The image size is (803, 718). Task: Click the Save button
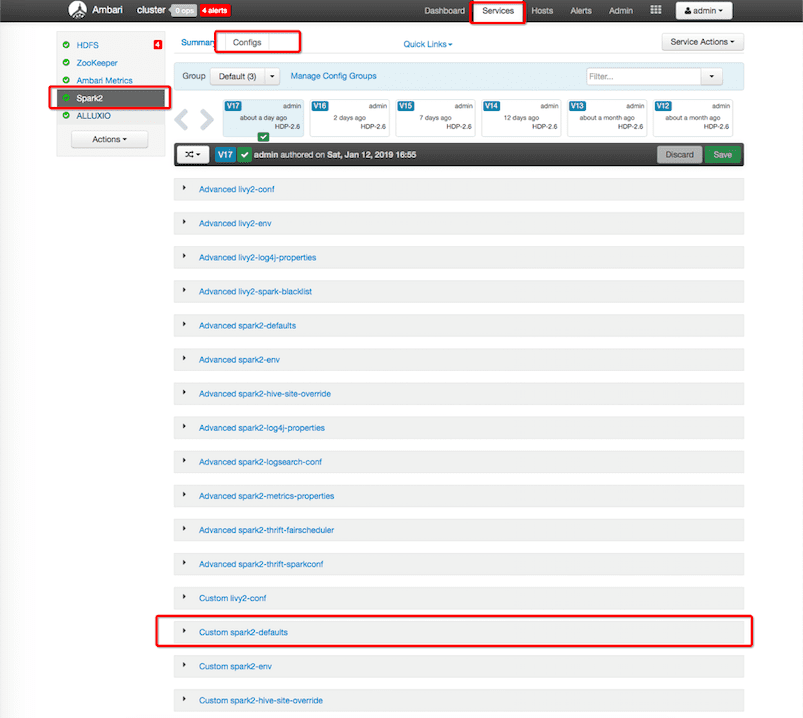[x=722, y=155]
